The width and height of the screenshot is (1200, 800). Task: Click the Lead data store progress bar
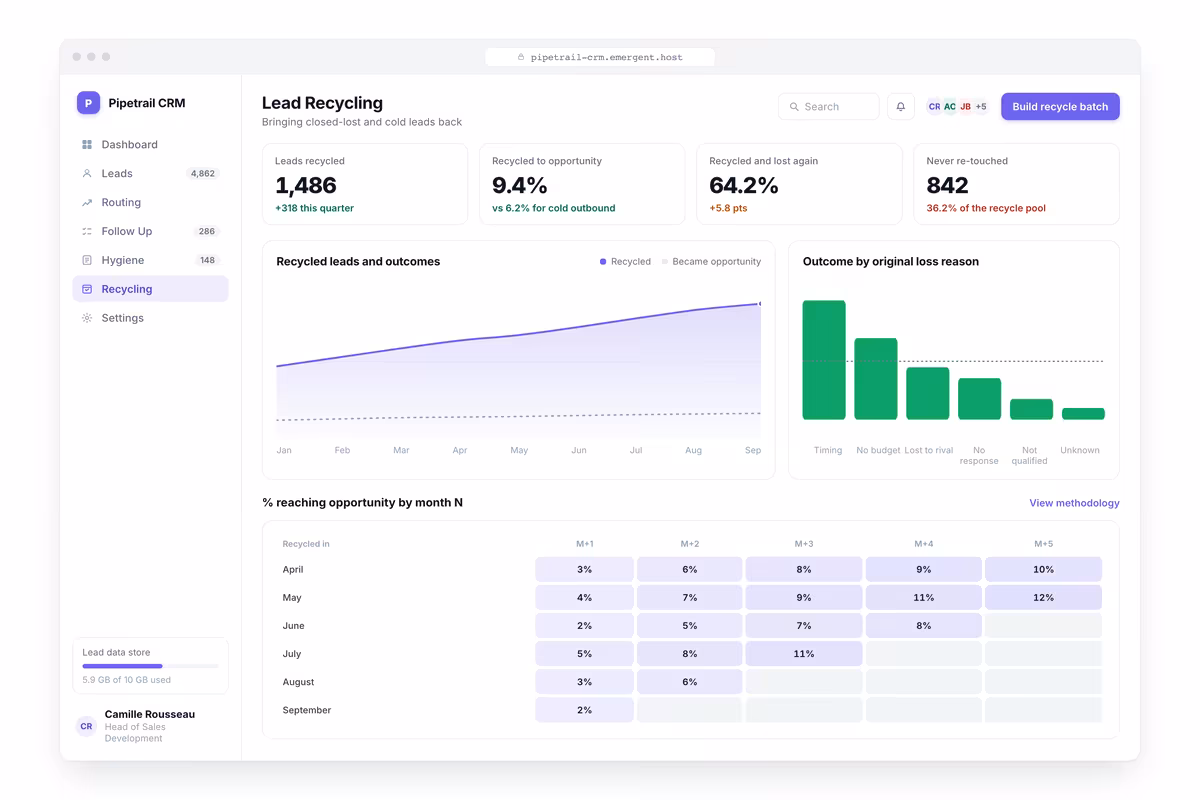pyautogui.click(x=150, y=666)
